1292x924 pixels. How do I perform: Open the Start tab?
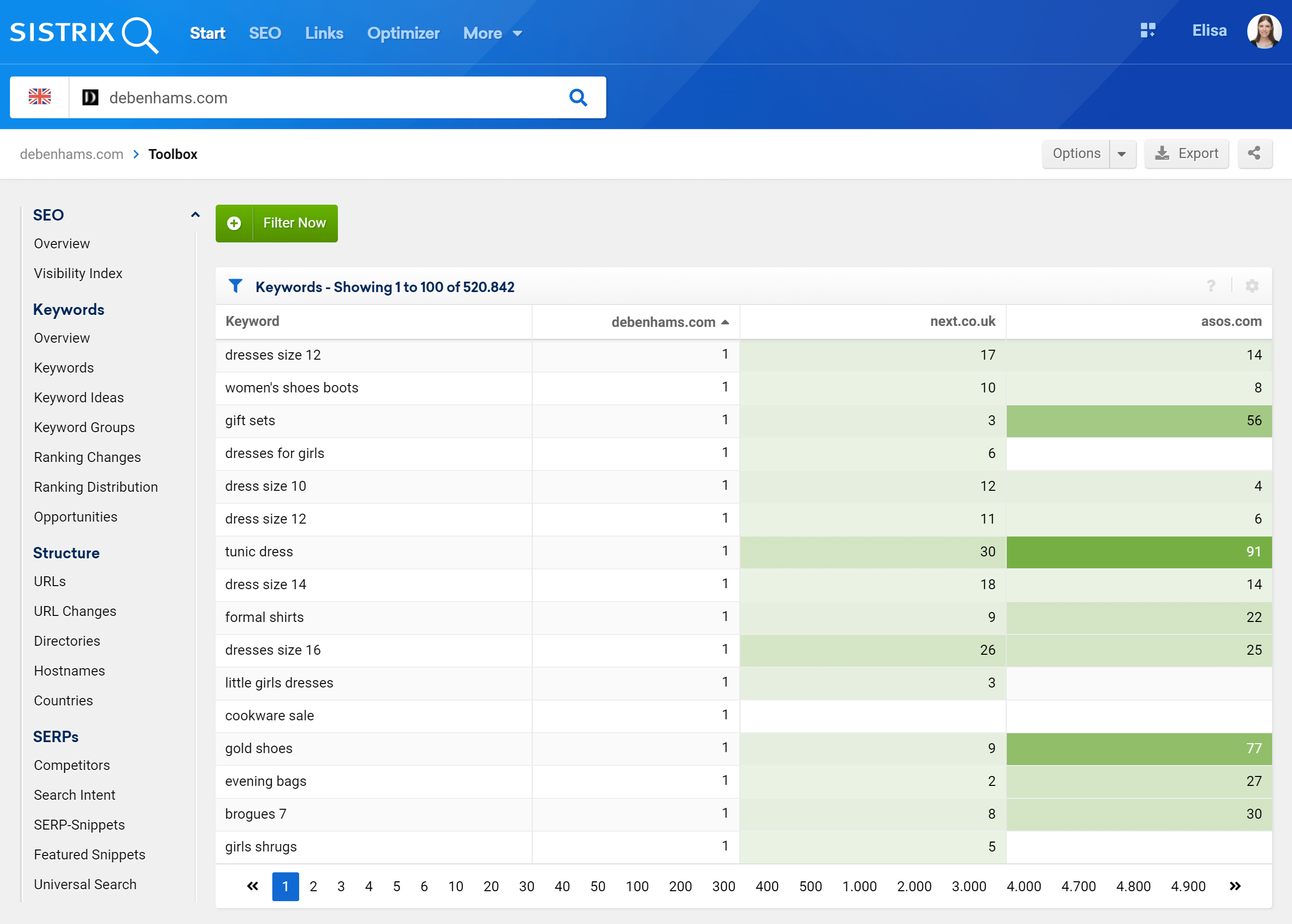pos(207,33)
